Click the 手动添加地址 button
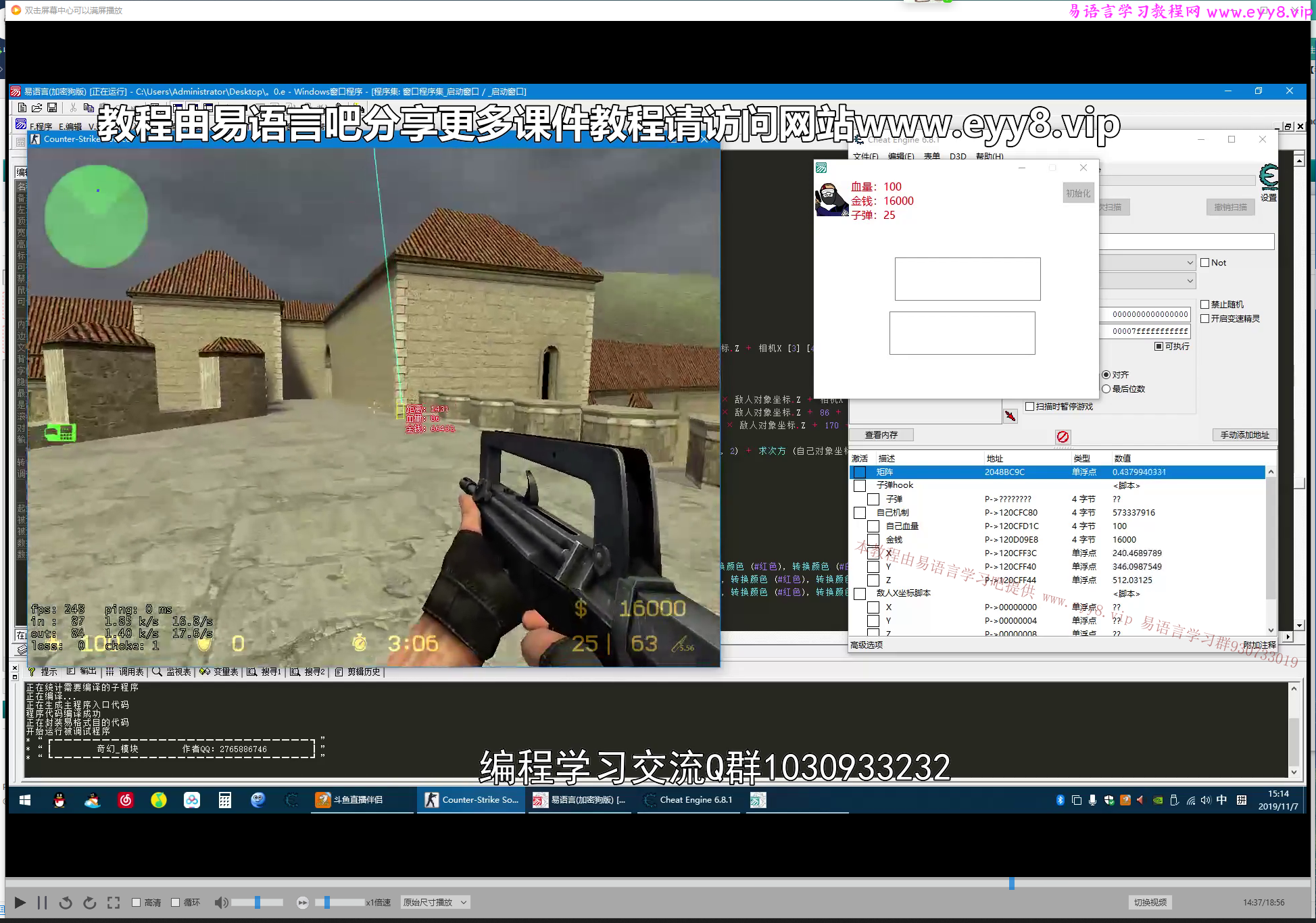 1244,435
